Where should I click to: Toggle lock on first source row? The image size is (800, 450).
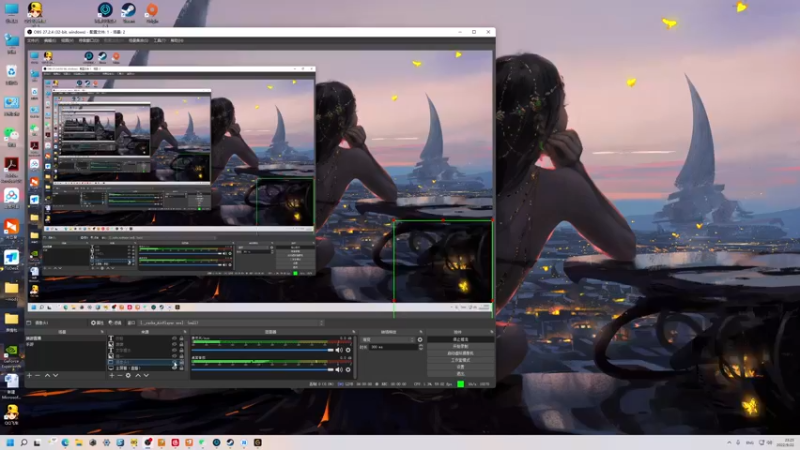coord(181,338)
